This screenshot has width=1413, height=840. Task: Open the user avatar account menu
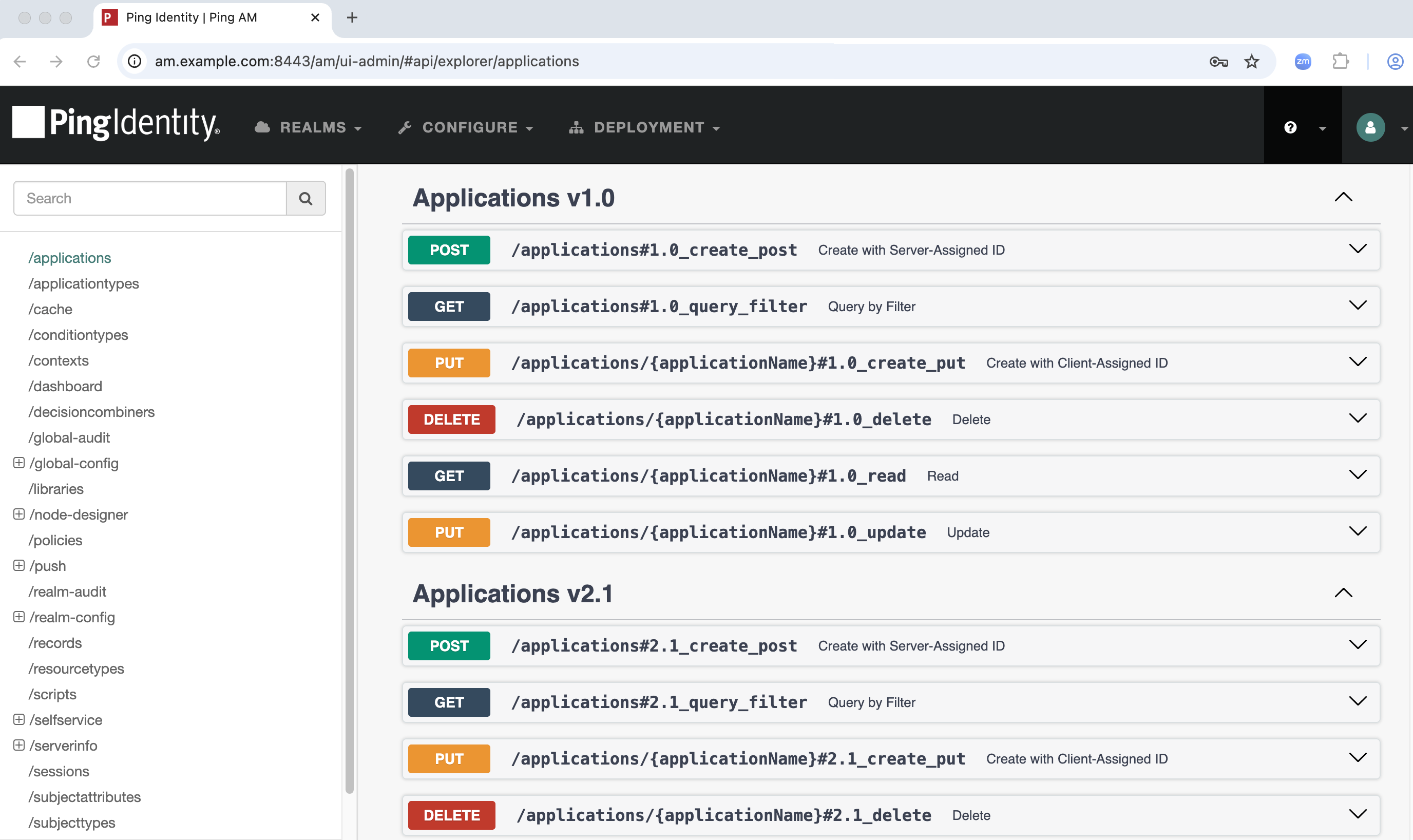click(x=1370, y=127)
